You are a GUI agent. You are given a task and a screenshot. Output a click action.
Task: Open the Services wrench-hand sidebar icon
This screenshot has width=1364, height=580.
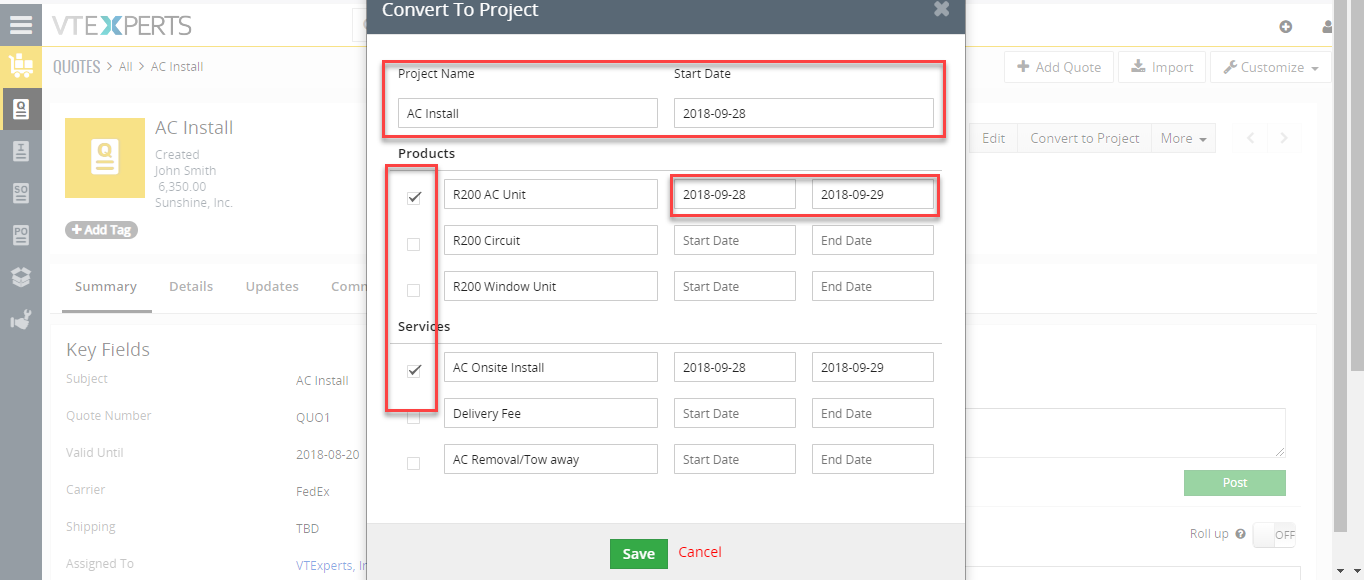click(21, 320)
